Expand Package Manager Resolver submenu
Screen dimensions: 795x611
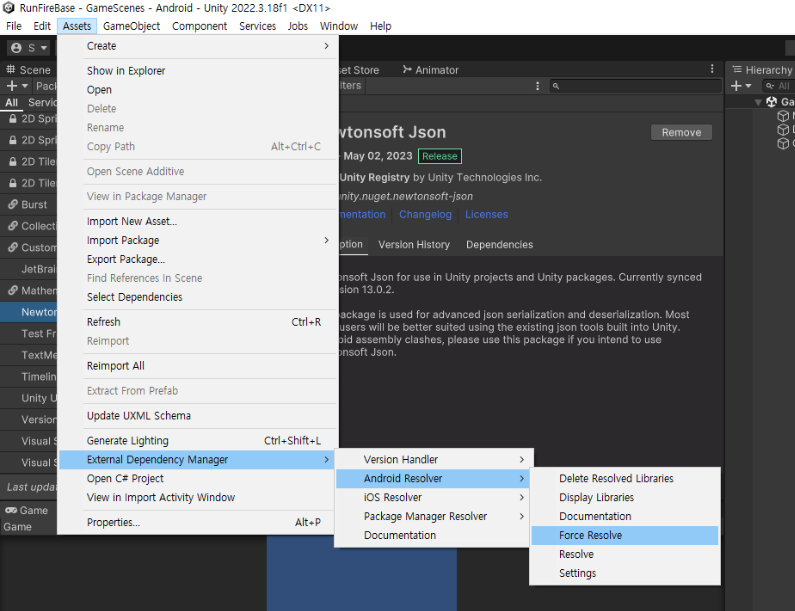coord(433,516)
